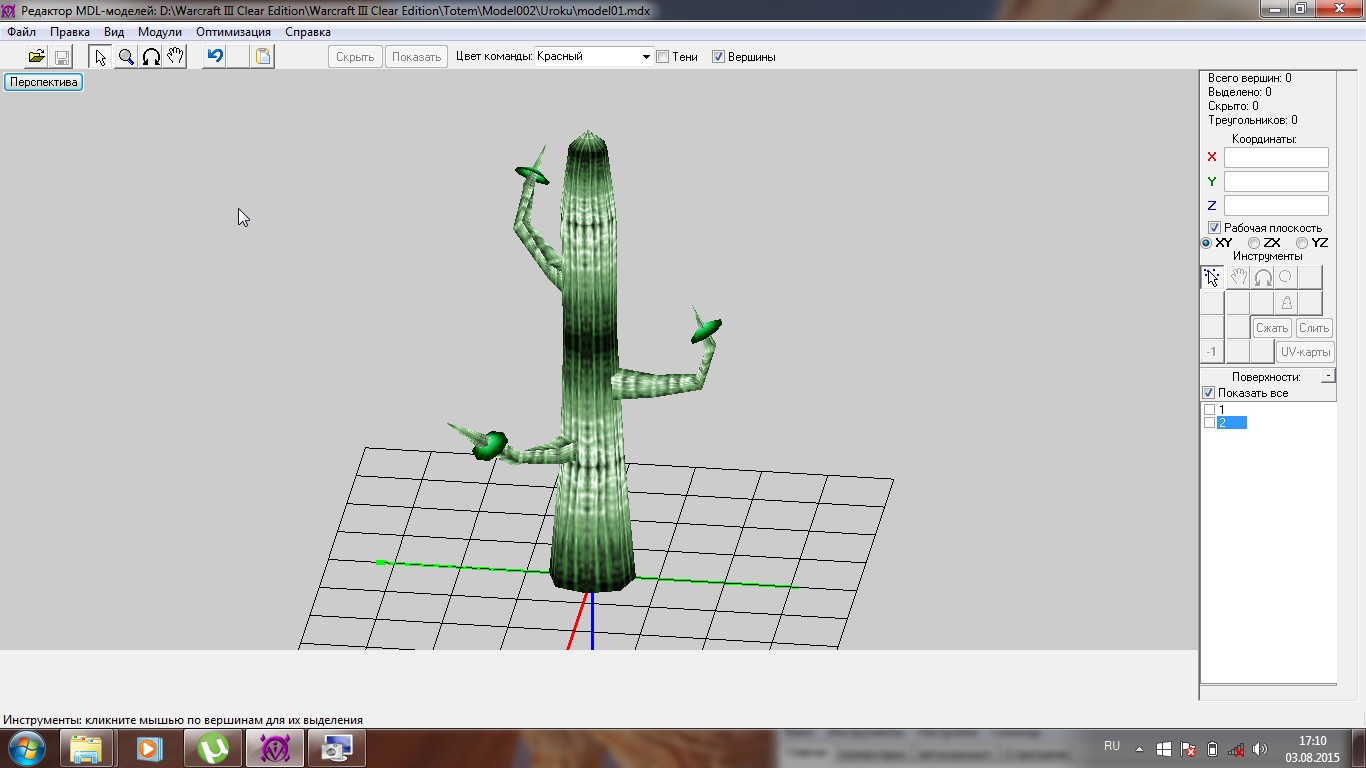Select surface 2 in the surfaces list
The height and width of the screenshot is (768, 1366).
point(1232,423)
